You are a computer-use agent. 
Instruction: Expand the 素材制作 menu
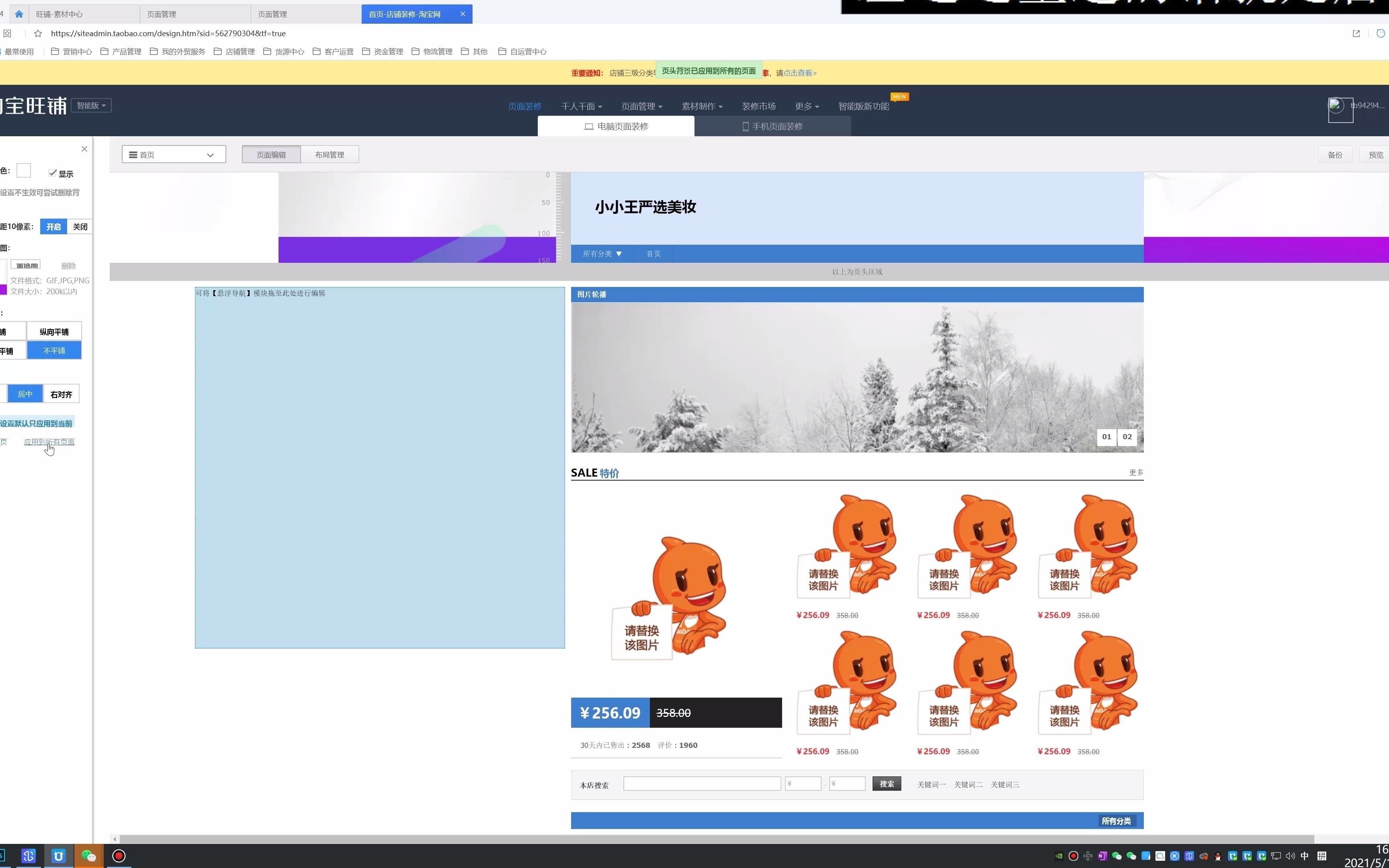coord(702,106)
